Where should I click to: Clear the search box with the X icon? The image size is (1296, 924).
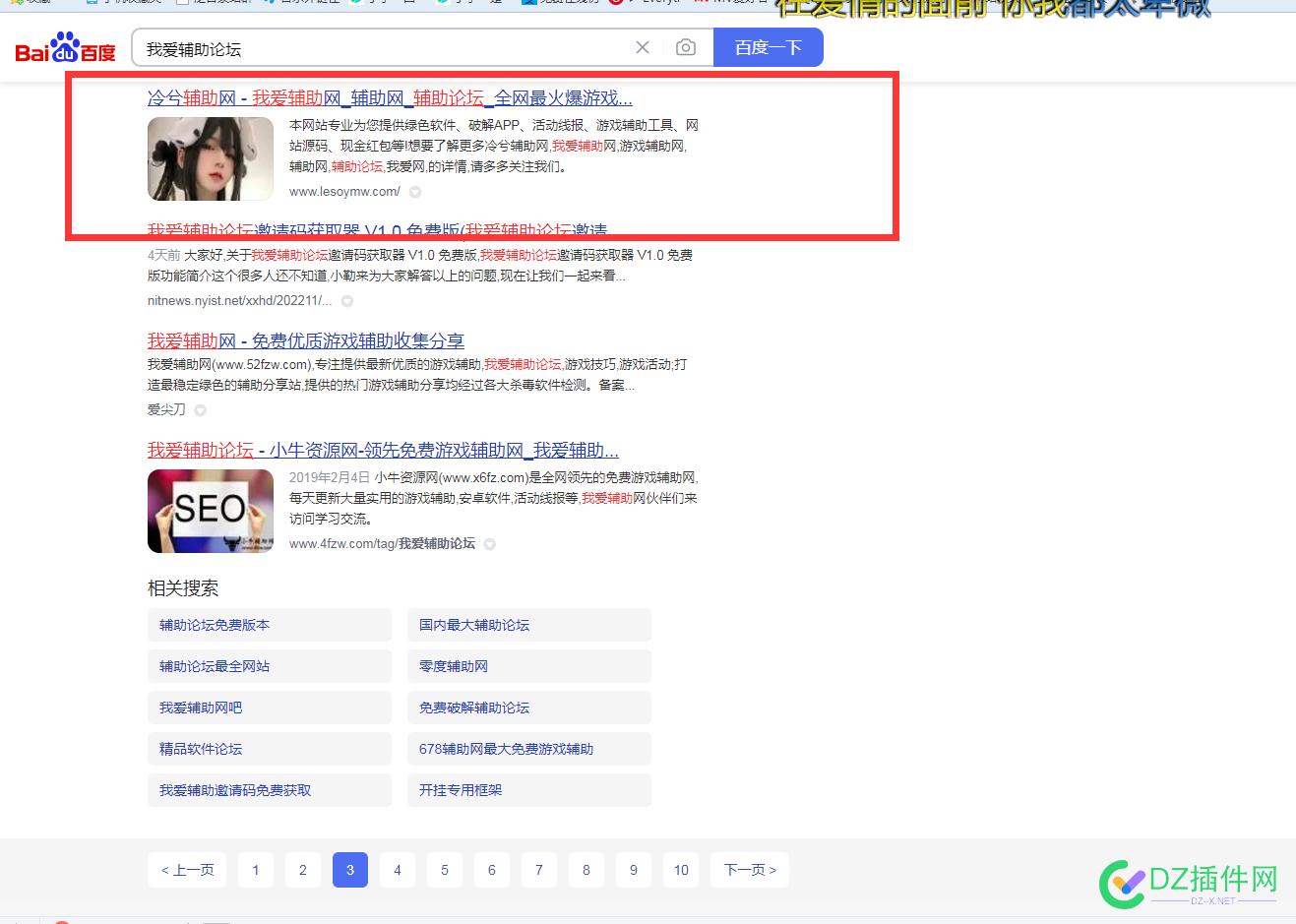pos(643,47)
